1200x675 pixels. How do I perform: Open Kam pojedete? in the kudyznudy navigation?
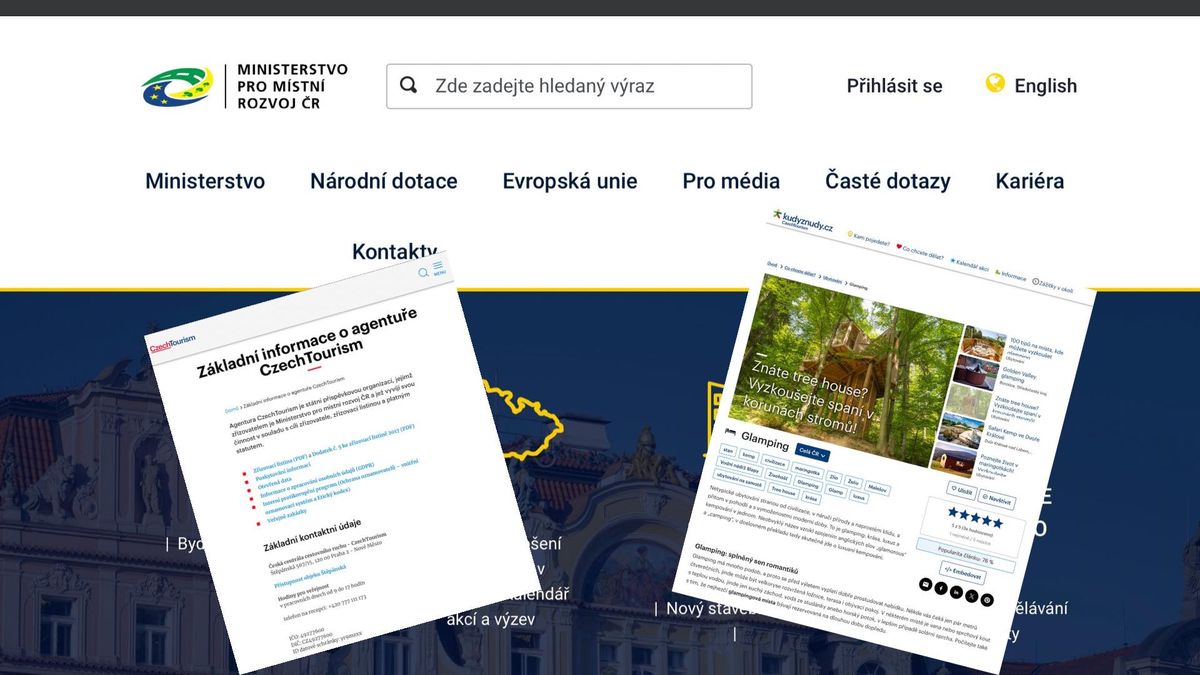tap(870, 238)
